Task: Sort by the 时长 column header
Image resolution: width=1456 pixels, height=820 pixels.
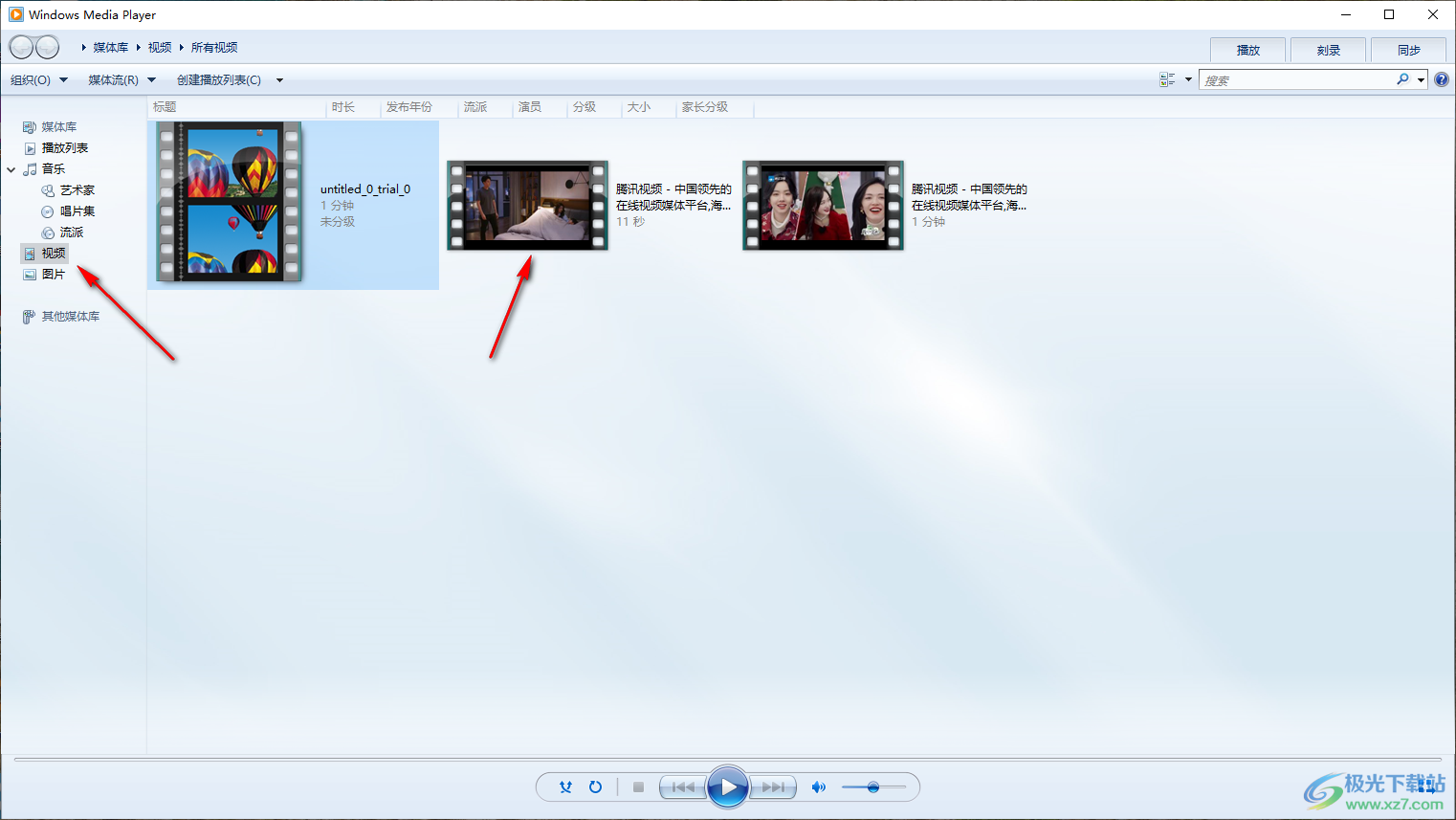Action: click(x=343, y=107)
